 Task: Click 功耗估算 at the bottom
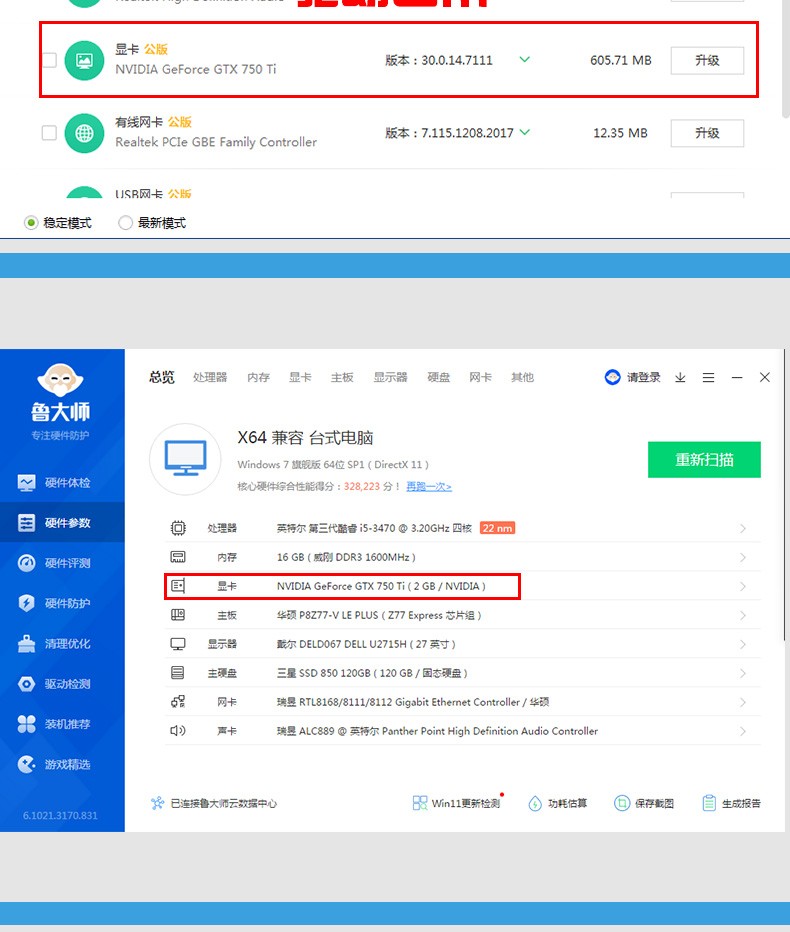tap(558, 803)
